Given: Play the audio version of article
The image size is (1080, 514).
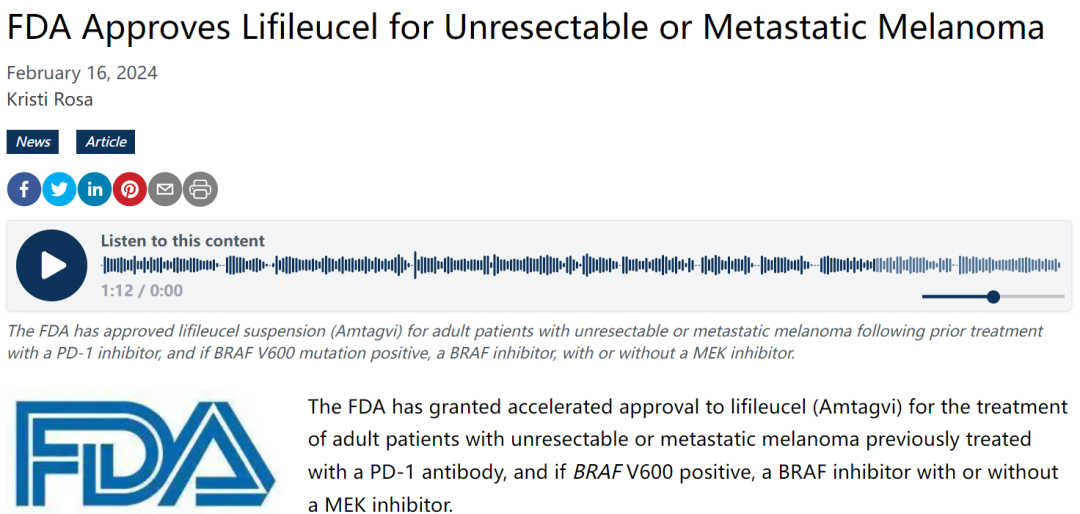Looking at the screenshot, I should (x=52, y=265).
